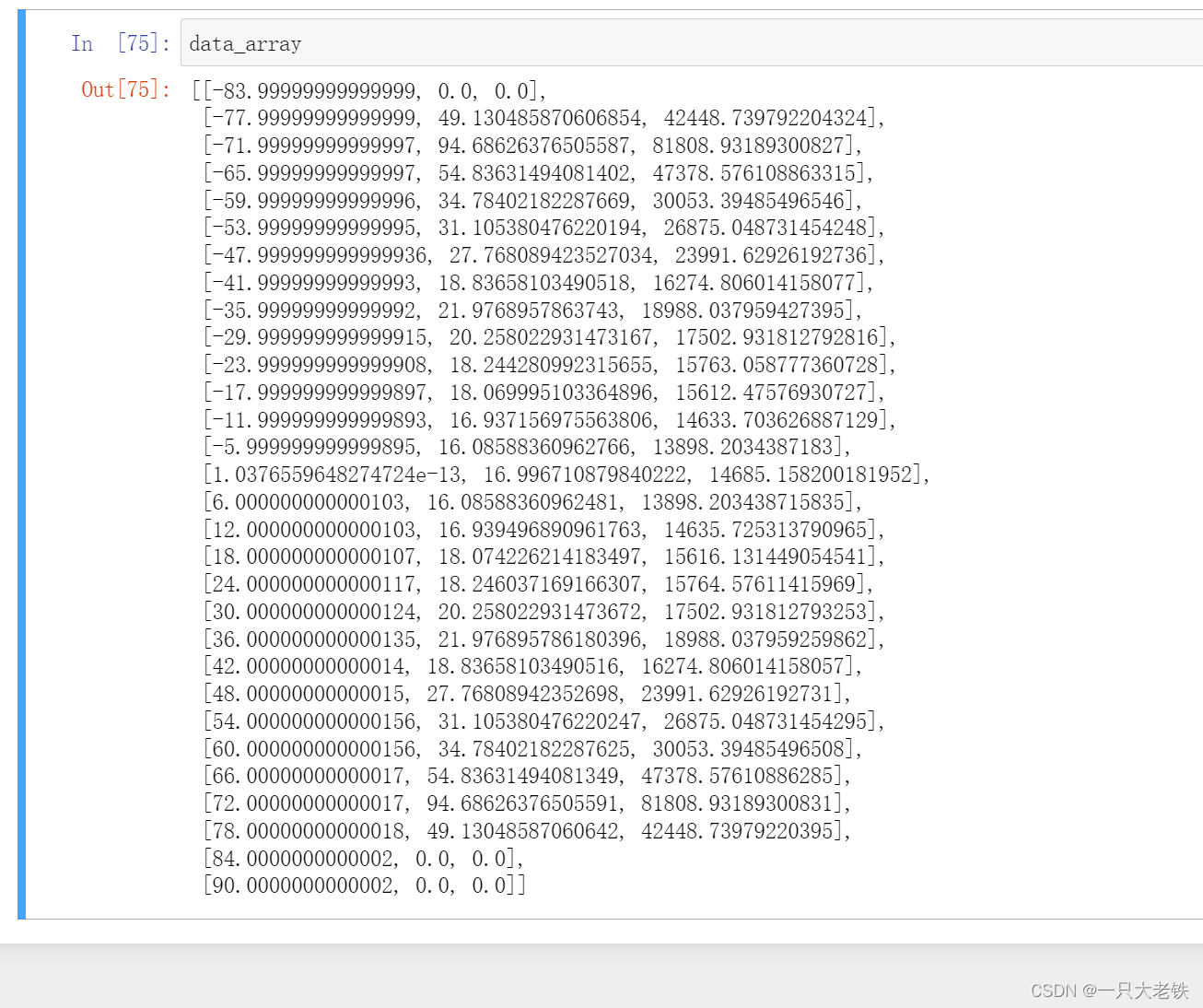1203x1008 pixels.
Task: Select the row starting with -23.999999999999908
Action: pyautogui.click(x=550, y=365)
